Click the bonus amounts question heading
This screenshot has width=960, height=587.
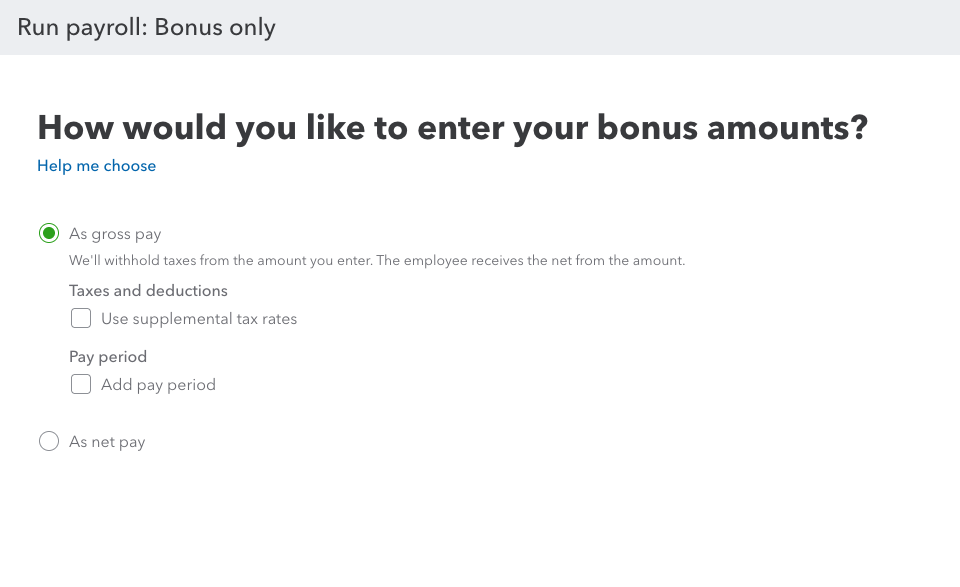click(453, 128)
